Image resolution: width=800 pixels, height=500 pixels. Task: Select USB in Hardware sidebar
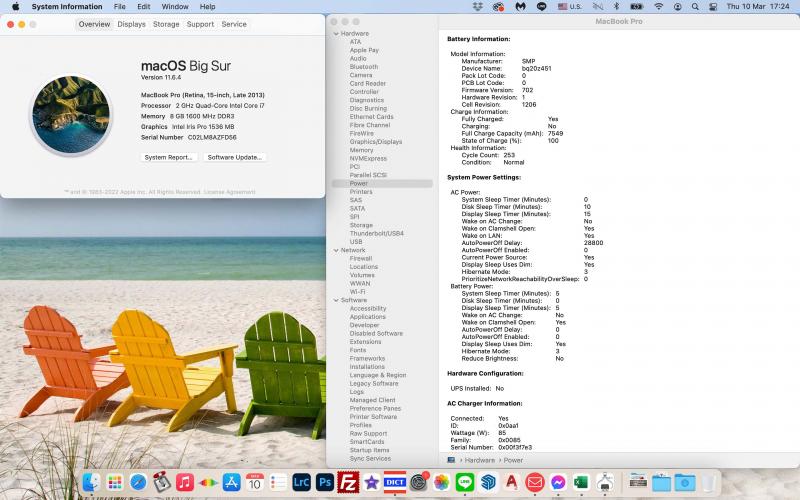point(356,242)
